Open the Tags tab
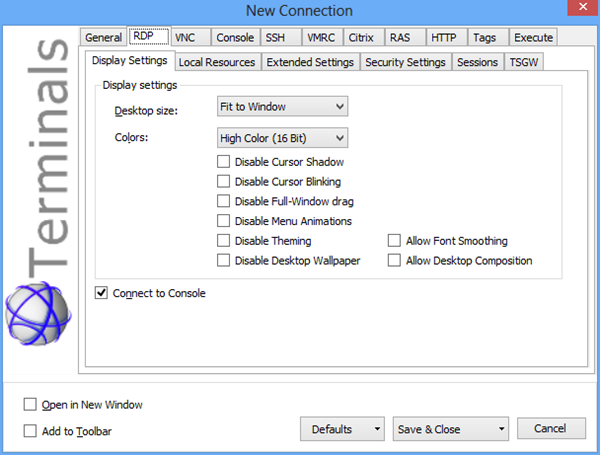This screenshot has height=455, width=600. click(488, 38)
